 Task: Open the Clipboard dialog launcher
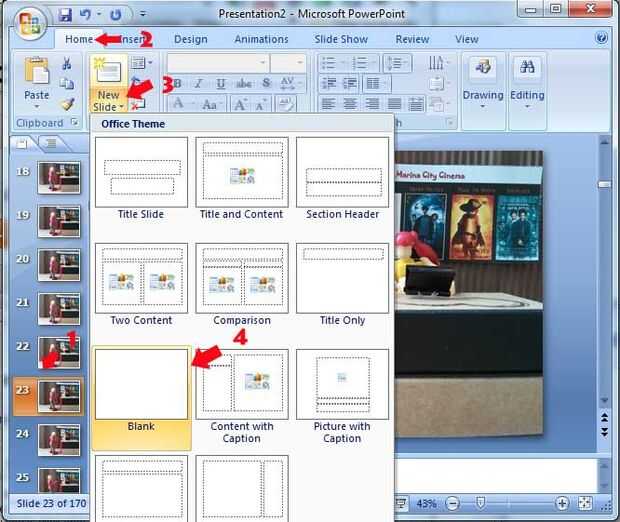(74, 122)
